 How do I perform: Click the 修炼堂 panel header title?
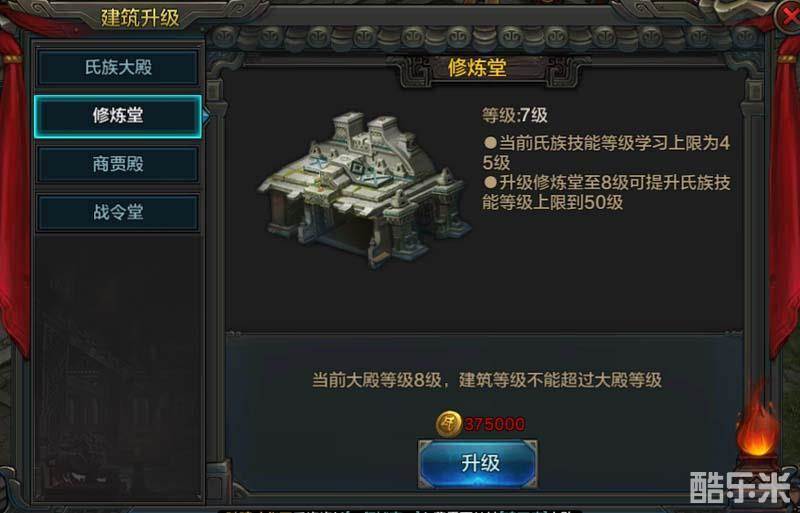click(x=477, y=68)
